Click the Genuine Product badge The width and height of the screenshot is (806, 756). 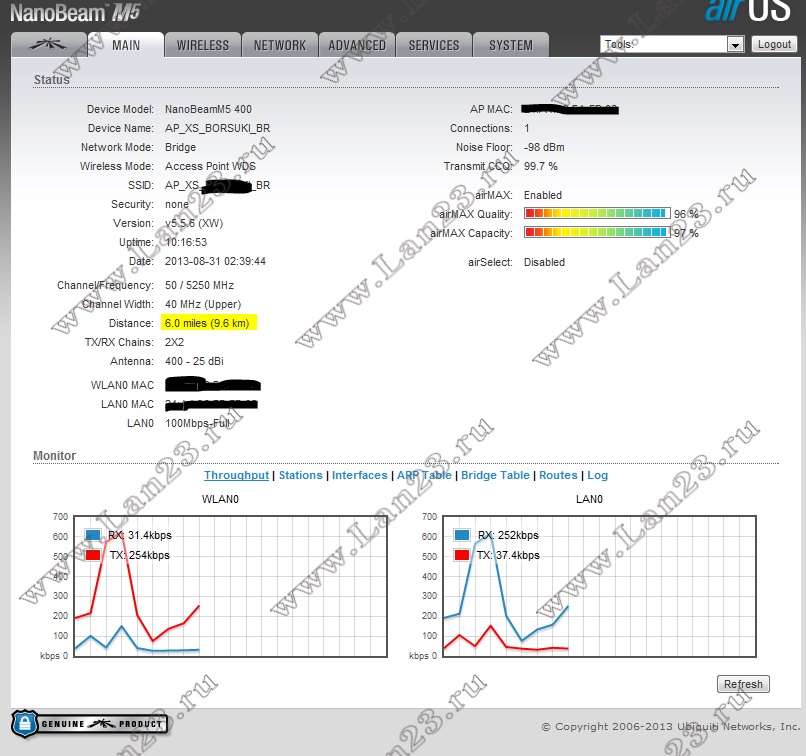[89, 724]
